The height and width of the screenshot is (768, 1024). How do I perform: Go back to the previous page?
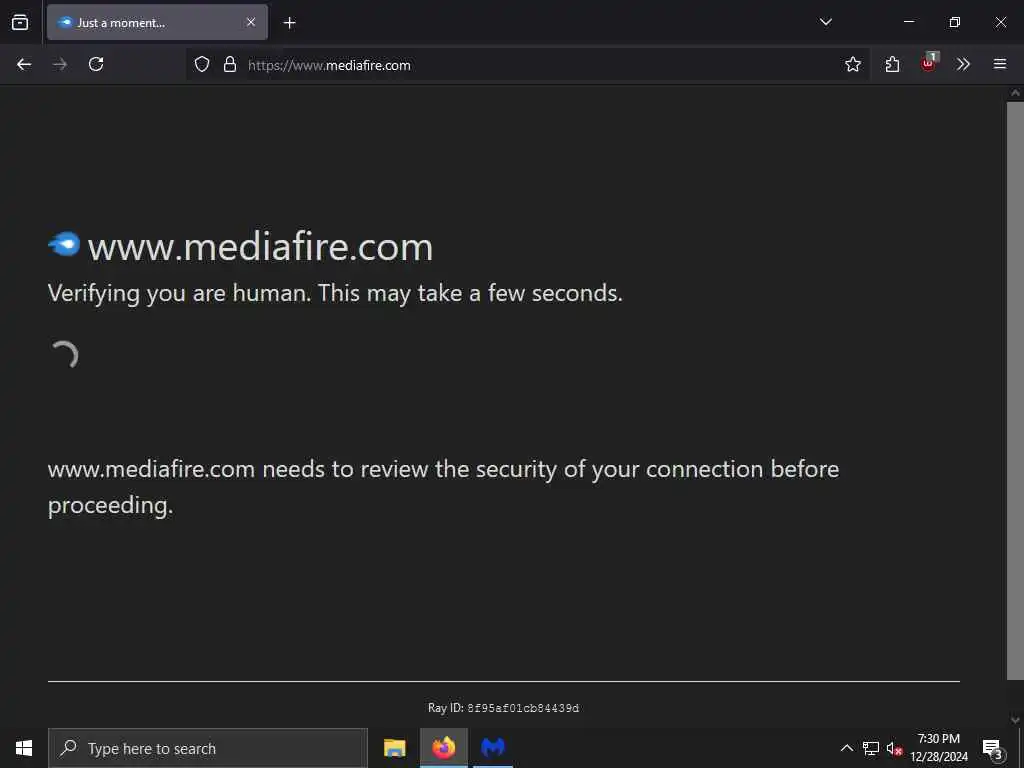point(24,64)
